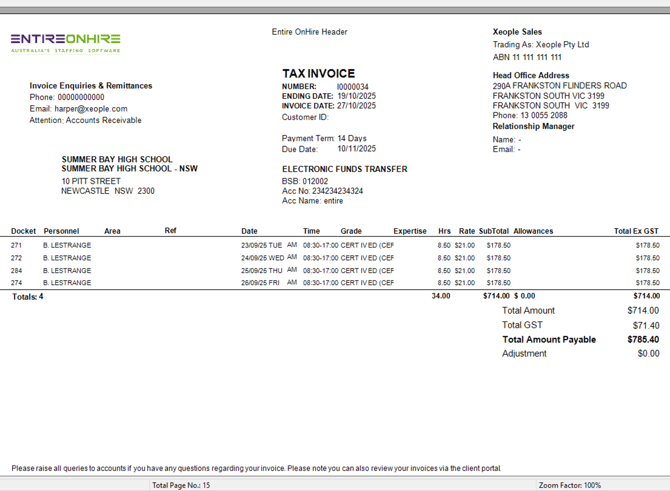
Task: Click the Total Ex GST column header
Action: [636, 231]
